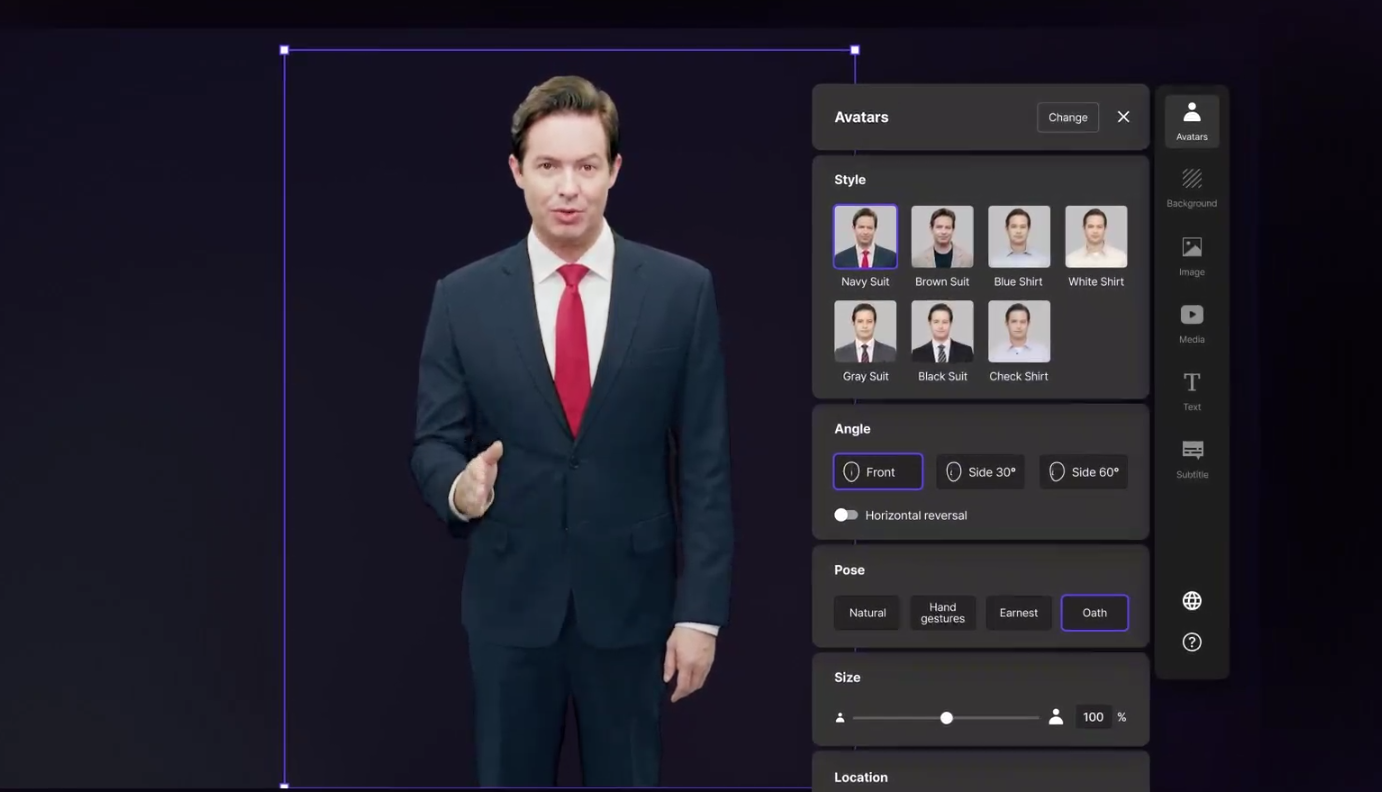Click the Change avatar button
1382x792 pixels.
(1067, 117)
